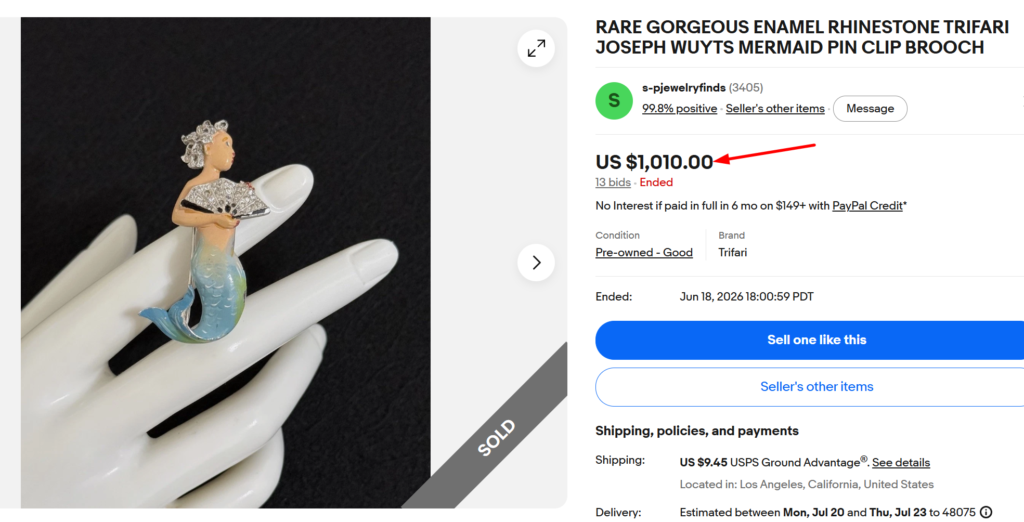Message the seller

(870, 108)
